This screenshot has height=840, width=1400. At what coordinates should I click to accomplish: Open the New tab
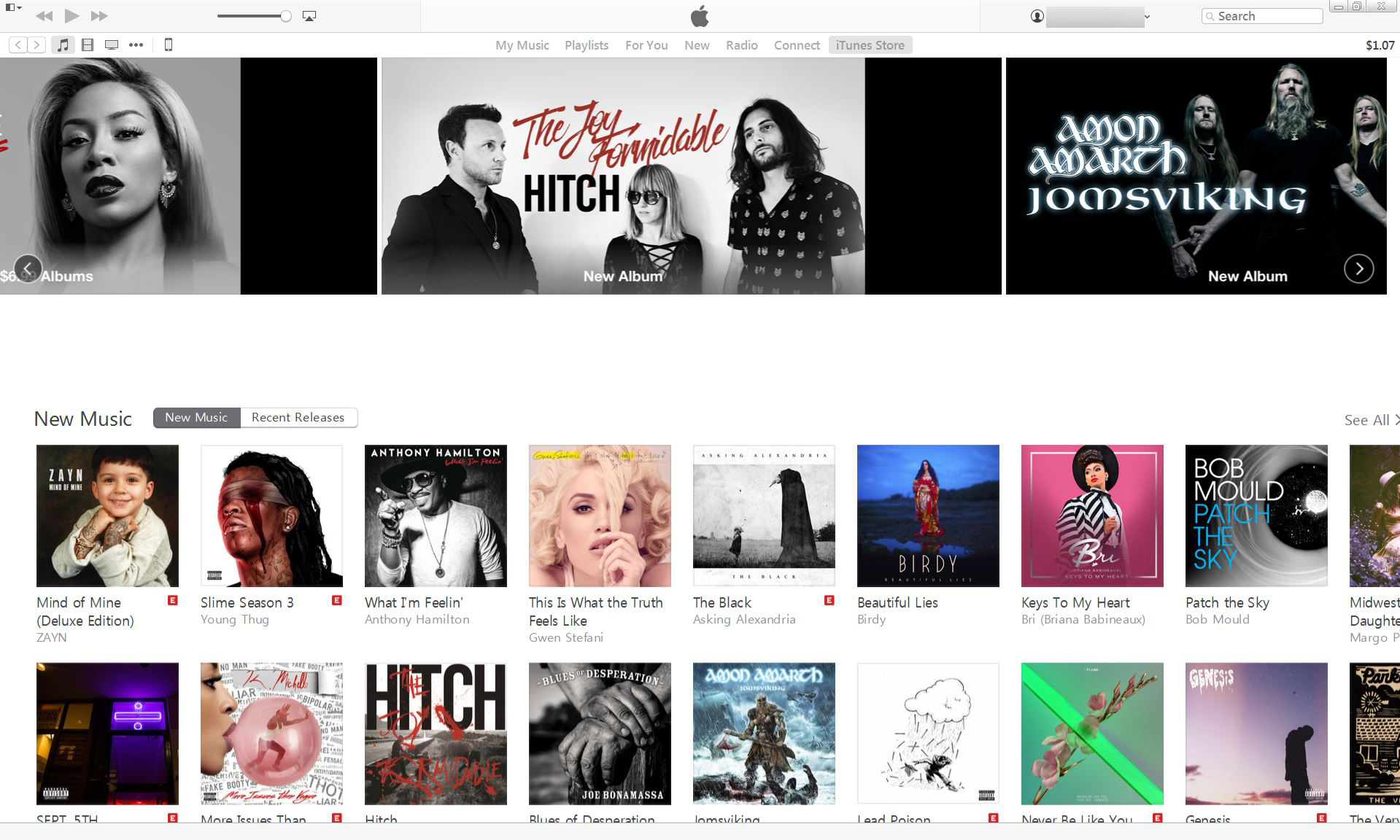tap(697, 45)
